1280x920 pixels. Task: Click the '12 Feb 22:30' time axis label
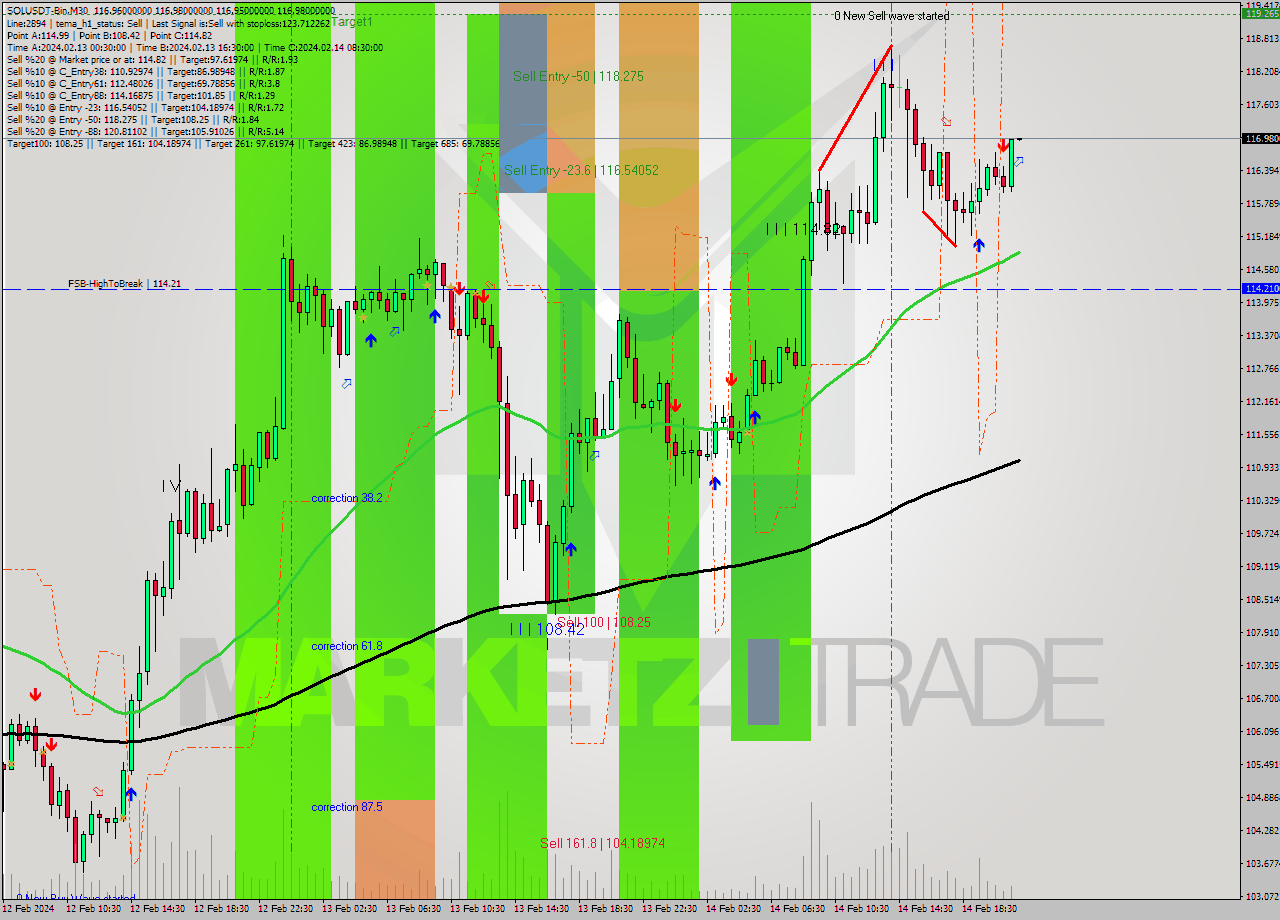coord(285,909)
